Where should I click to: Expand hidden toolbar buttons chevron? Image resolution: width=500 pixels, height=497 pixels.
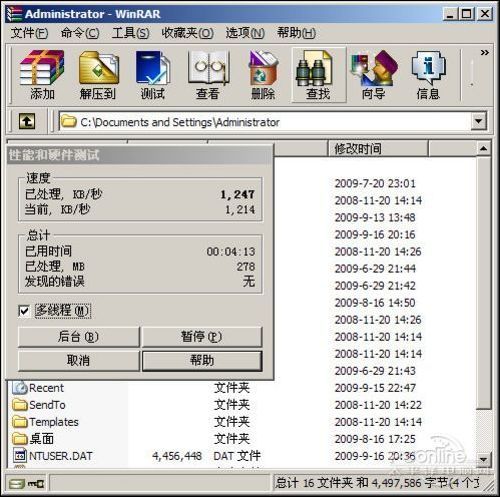(484, 53)
